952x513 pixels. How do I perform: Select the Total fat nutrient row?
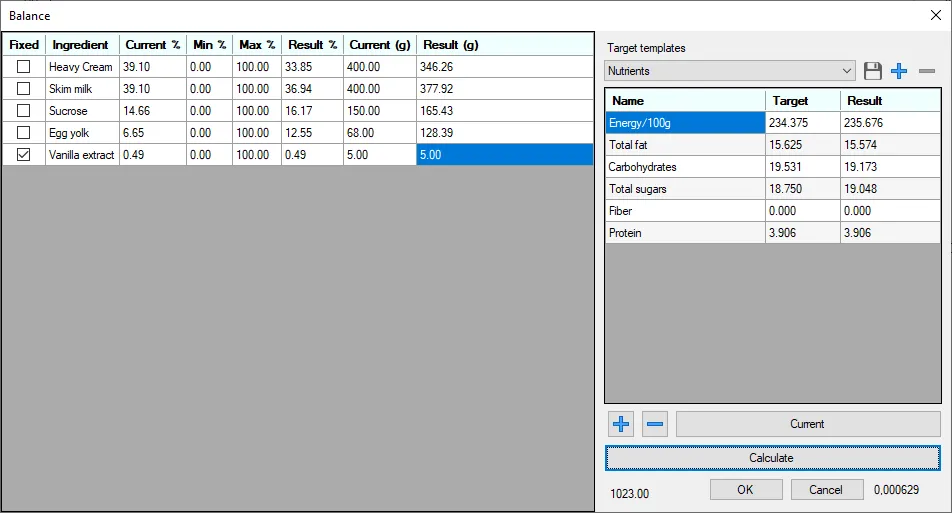773,144
